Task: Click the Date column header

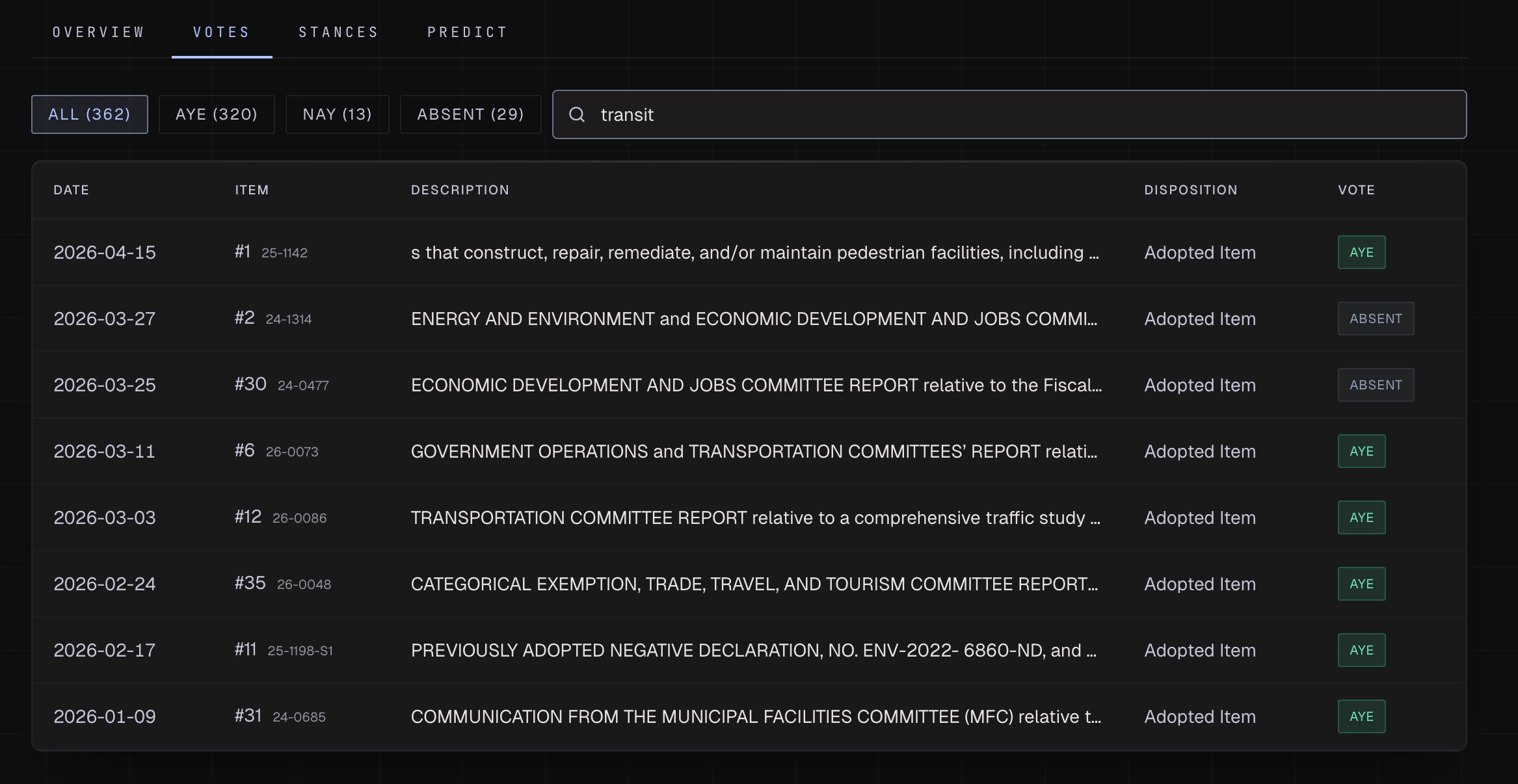Action: 72,190
